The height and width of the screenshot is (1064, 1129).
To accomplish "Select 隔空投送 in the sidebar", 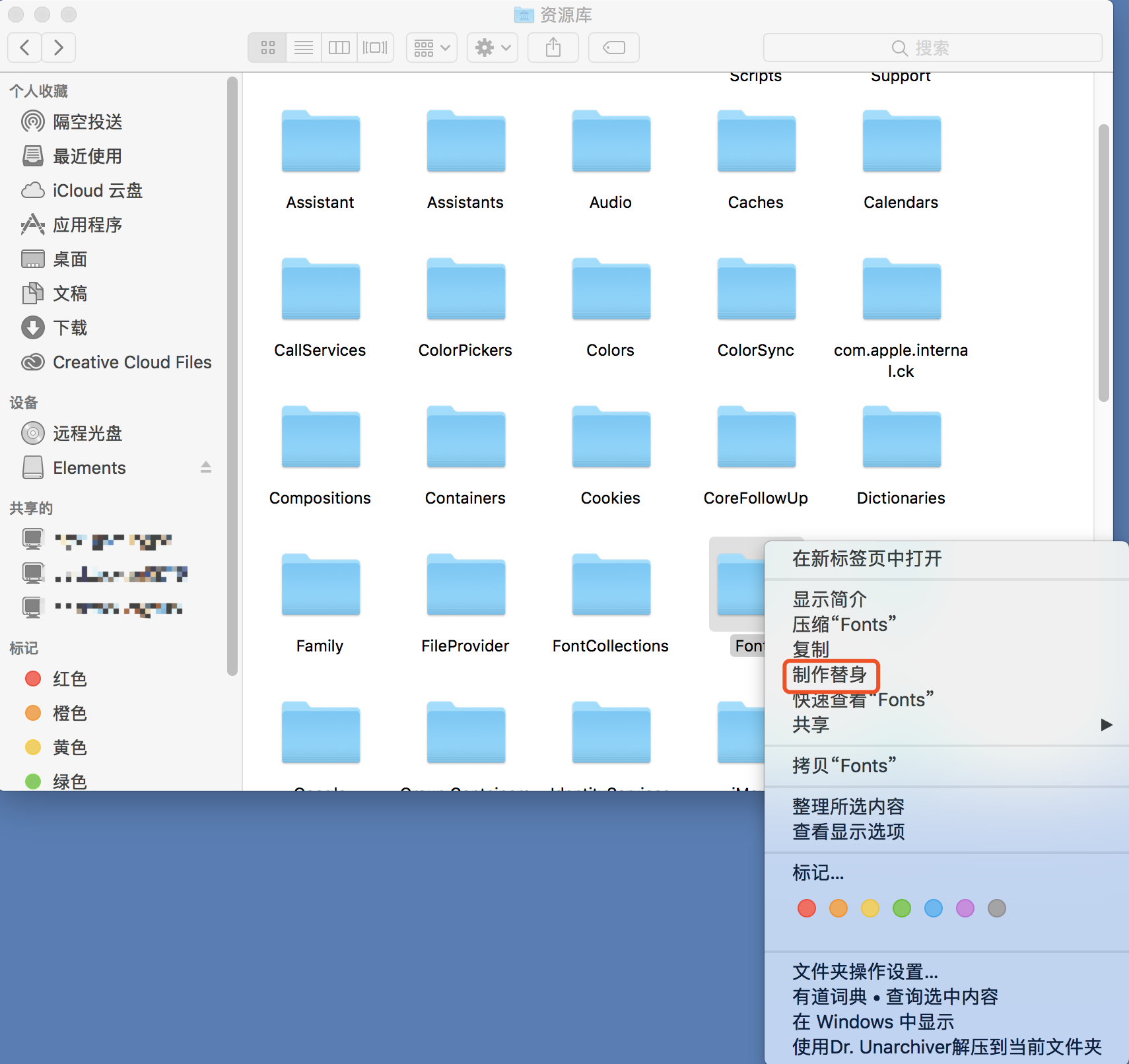I will pos(86,121).
